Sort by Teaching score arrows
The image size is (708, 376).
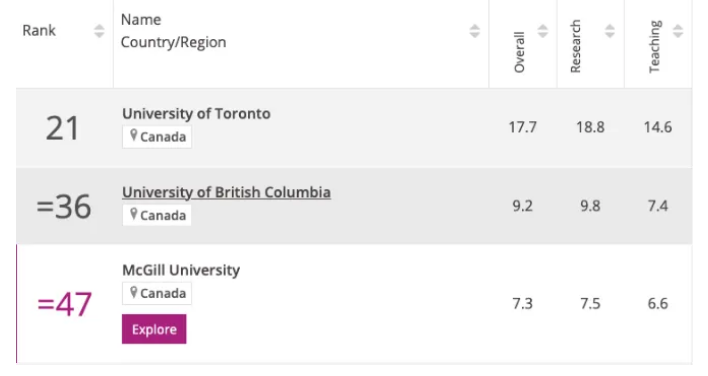tap(677, 31)
